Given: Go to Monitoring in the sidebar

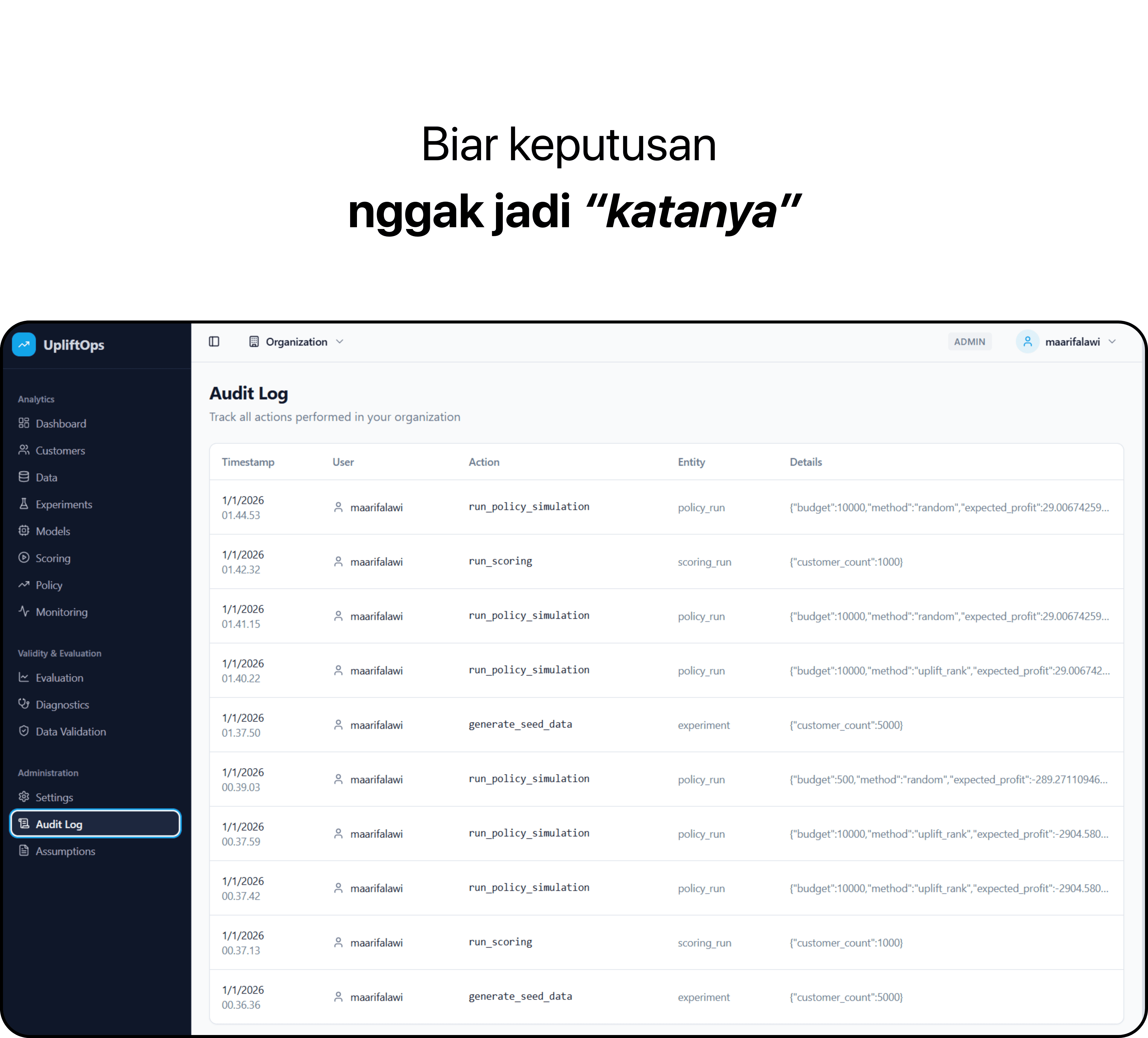Looking at the screenshot, I should [x=62, y=612].
